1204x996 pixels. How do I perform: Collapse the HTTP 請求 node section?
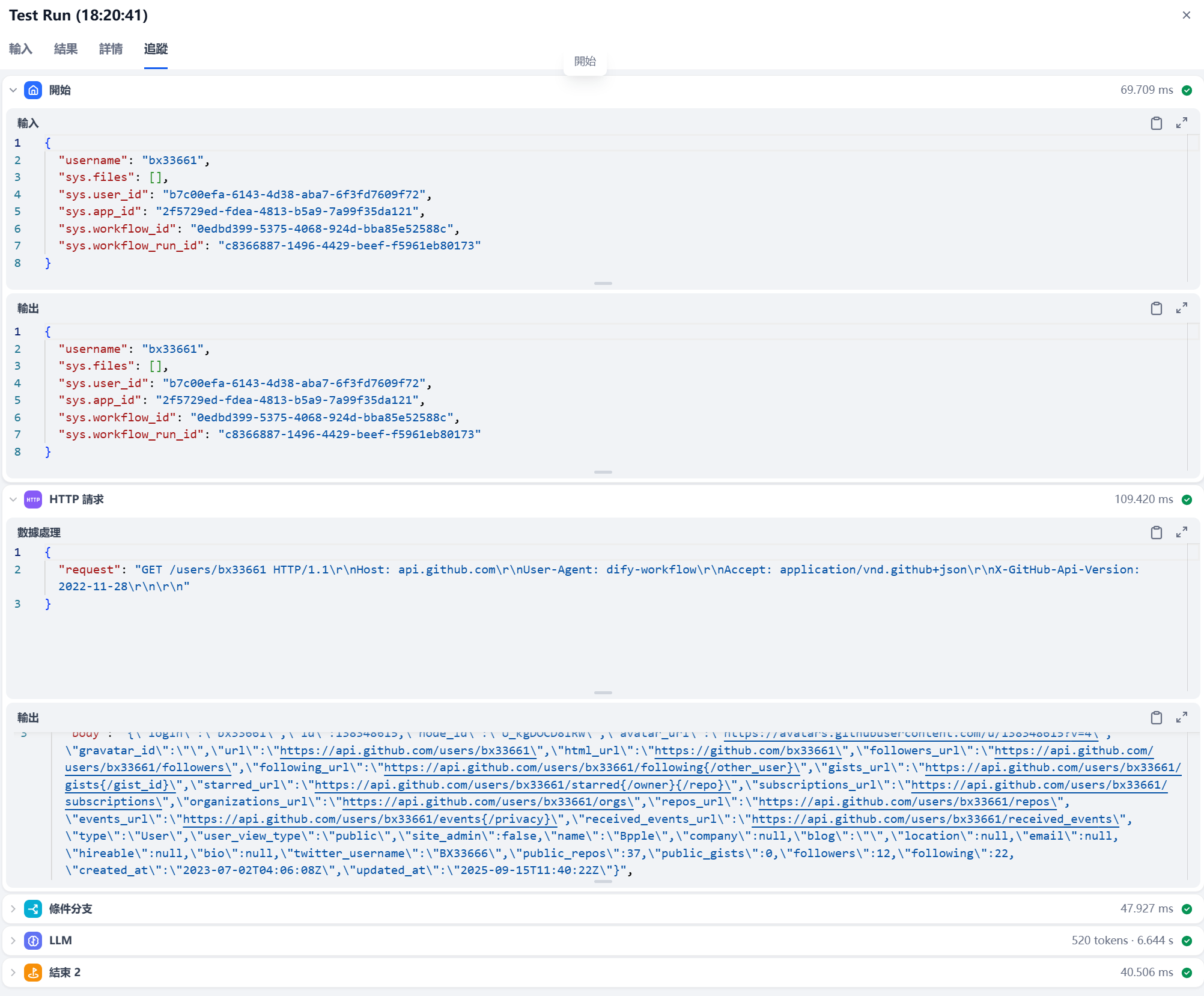pos(13,500)
